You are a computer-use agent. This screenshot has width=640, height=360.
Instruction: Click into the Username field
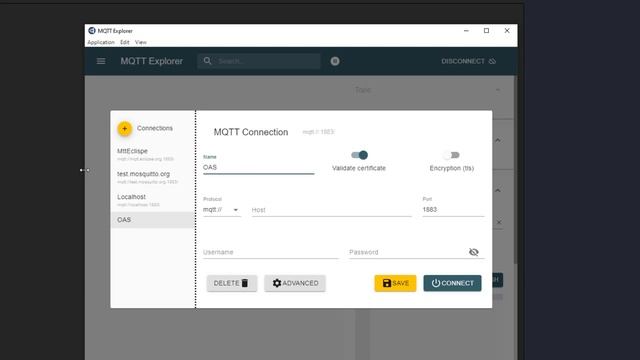270,252
